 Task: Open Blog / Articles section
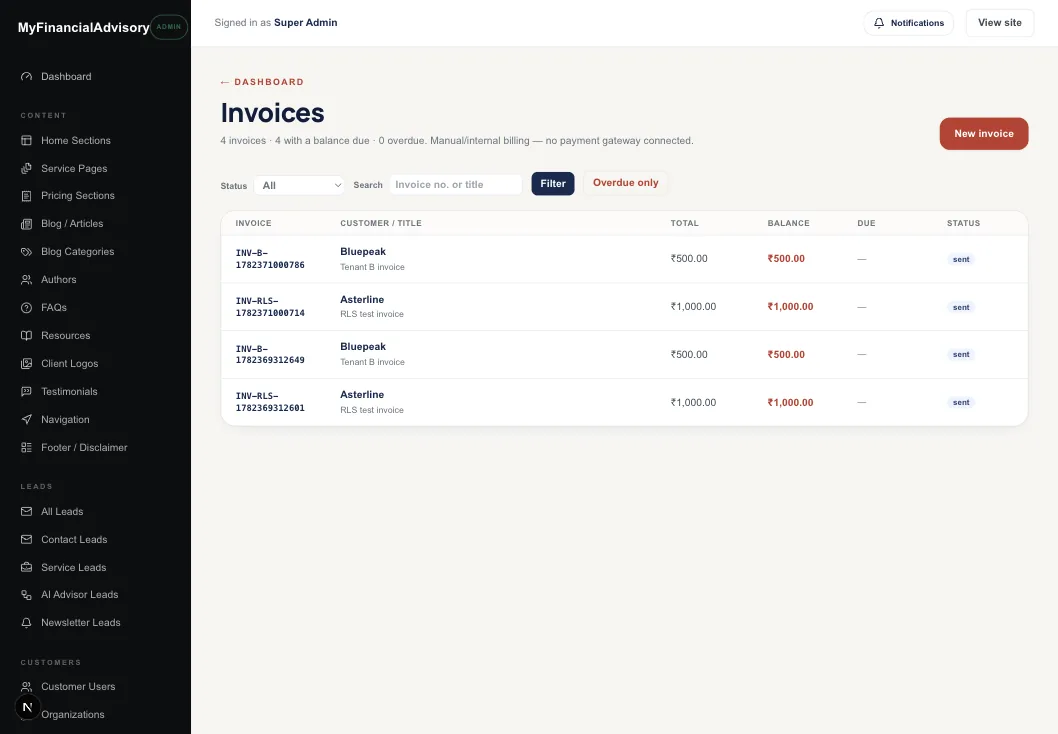(72, 223)
